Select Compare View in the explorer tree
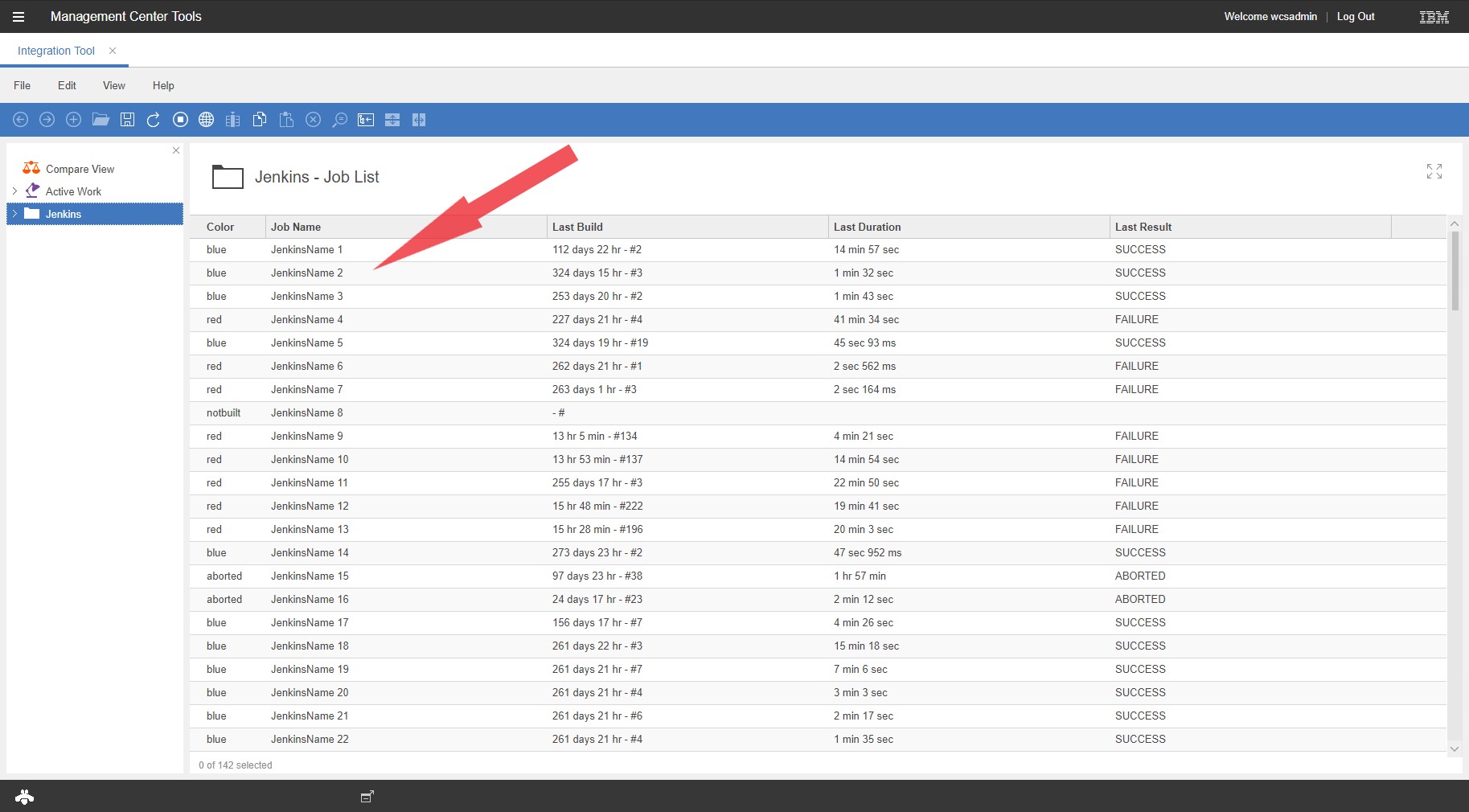1469x812 pixels. (80, 169)
